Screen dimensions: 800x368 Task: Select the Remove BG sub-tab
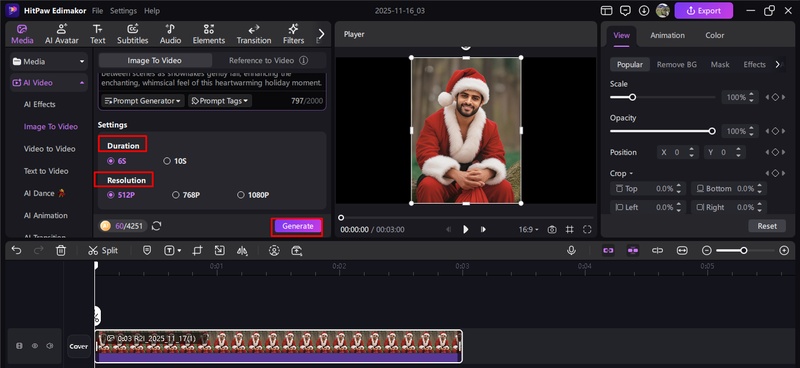pyautogui.click(x=677, y=64)
